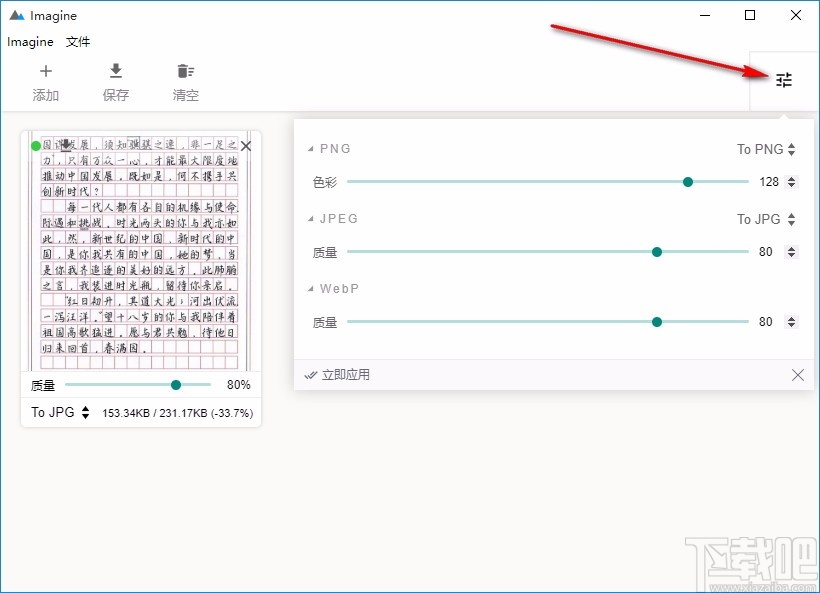Open the To JPG dropdown under the image preview
The height and width of the screenshot is (593, 820).
coord(53,411)
